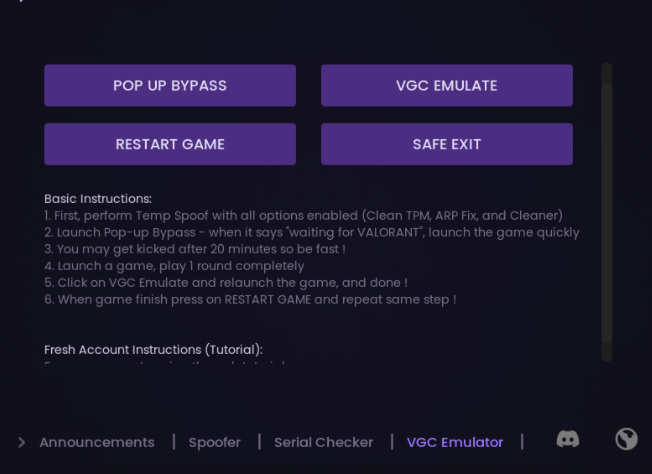Screen dimensions: 652x474
Task: Switch to the Announcements tab
Action: click(x=97, y=442)
